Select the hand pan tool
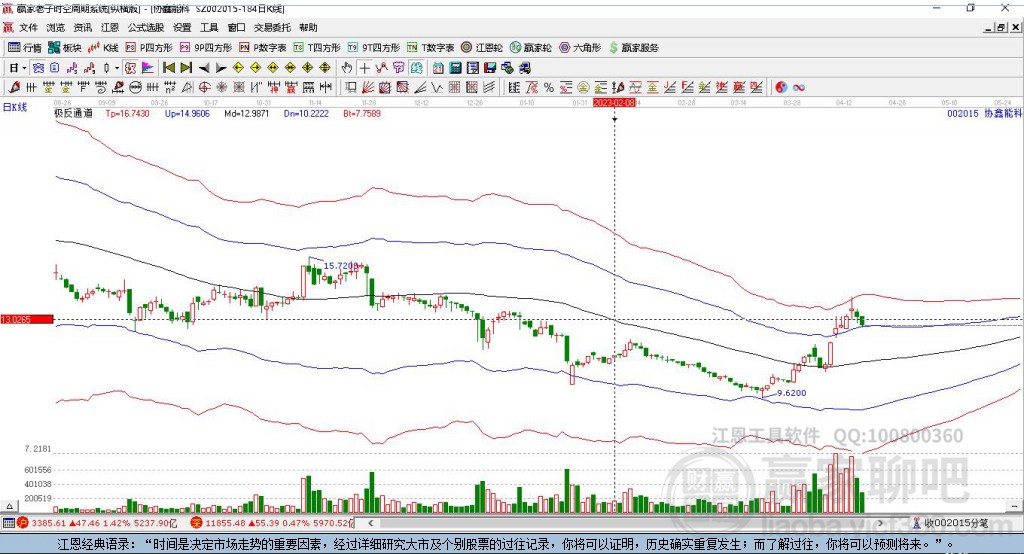 347,68
